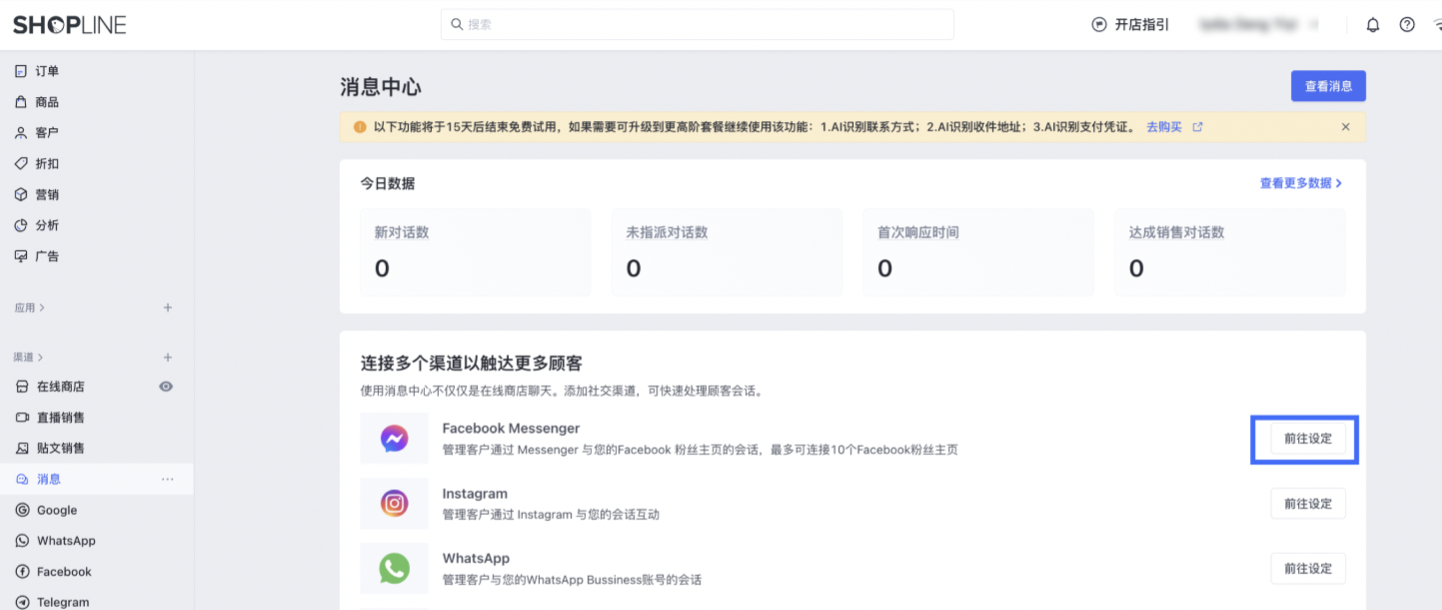Viewport: 1442px width, 610px height.
Task: Click the 折扣 tag icon
Action: coord(21,163)
